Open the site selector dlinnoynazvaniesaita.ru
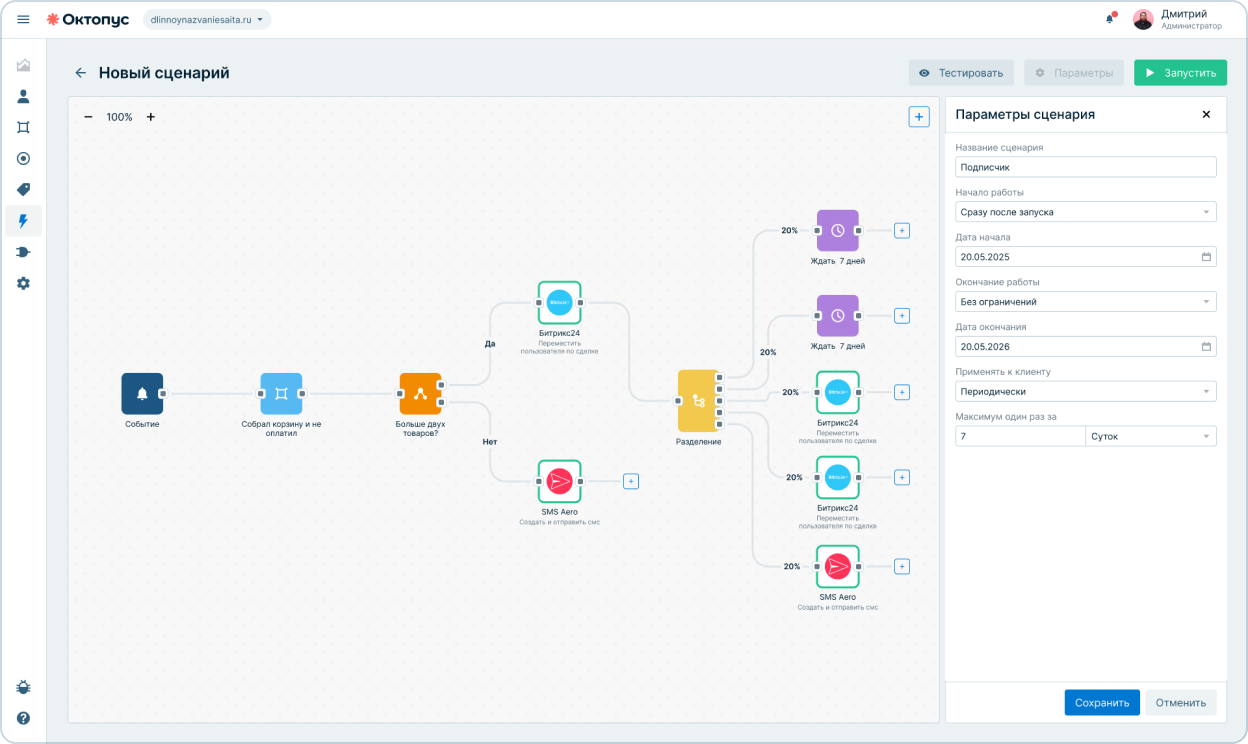 pyautogui.click(x=207, y=19)
